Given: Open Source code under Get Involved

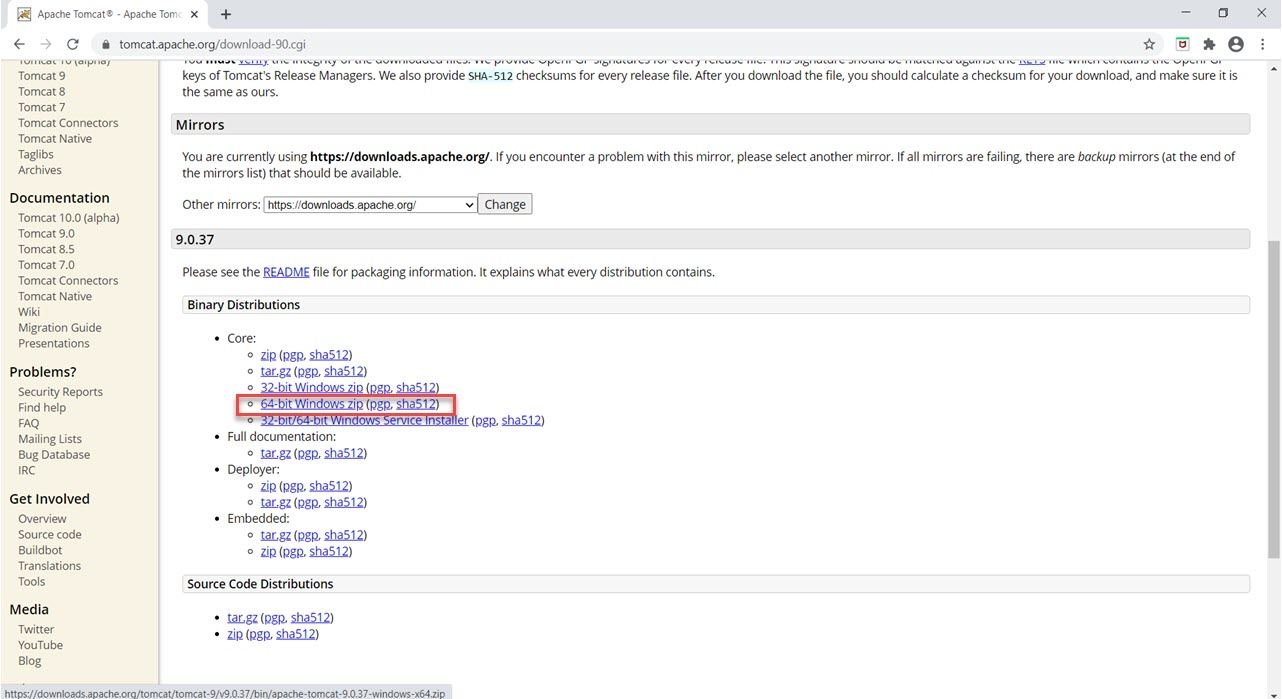Looking at the screenshot, I should pos(50,535).
